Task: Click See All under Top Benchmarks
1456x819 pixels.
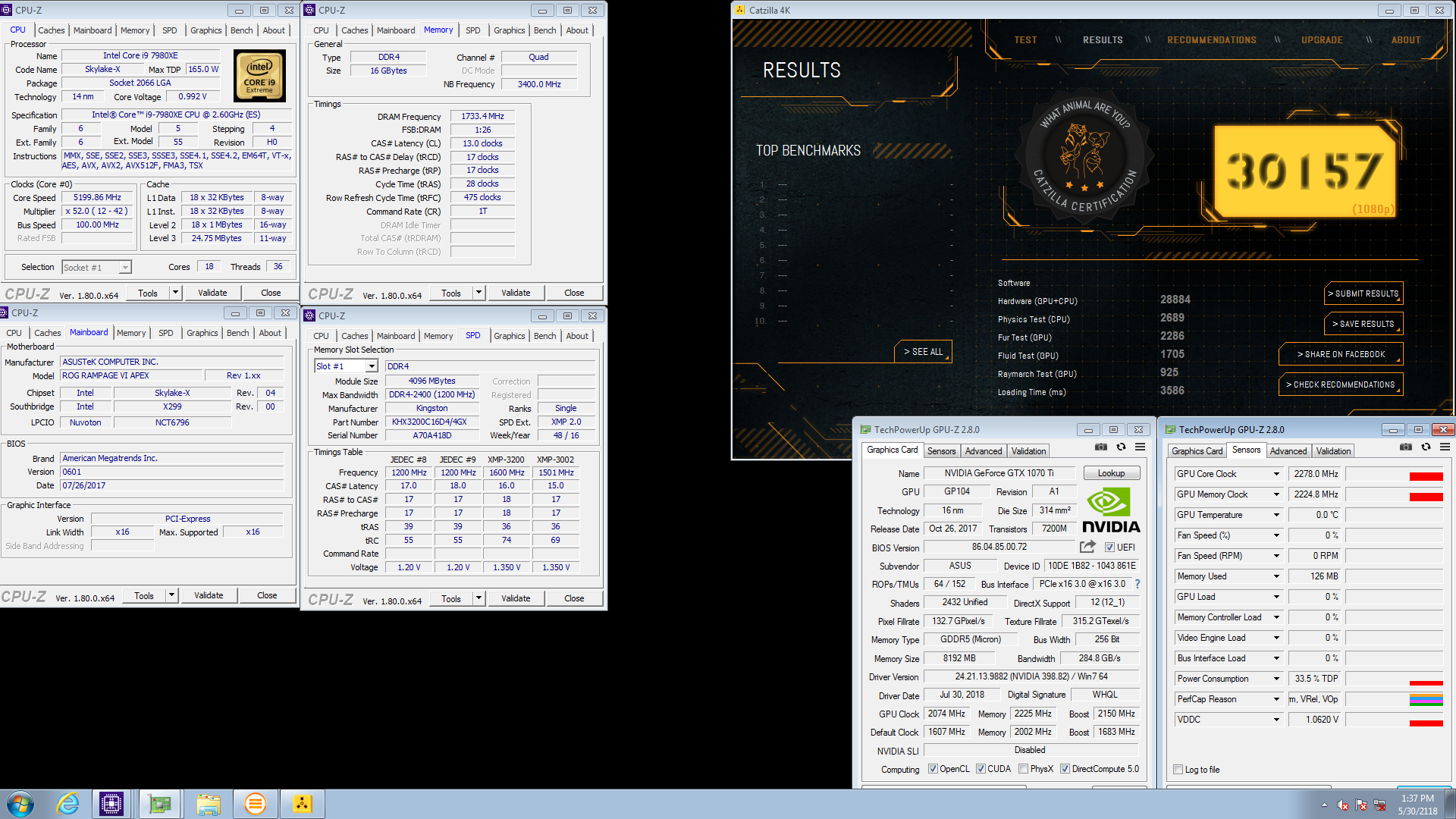Action: tap(923, 352)
